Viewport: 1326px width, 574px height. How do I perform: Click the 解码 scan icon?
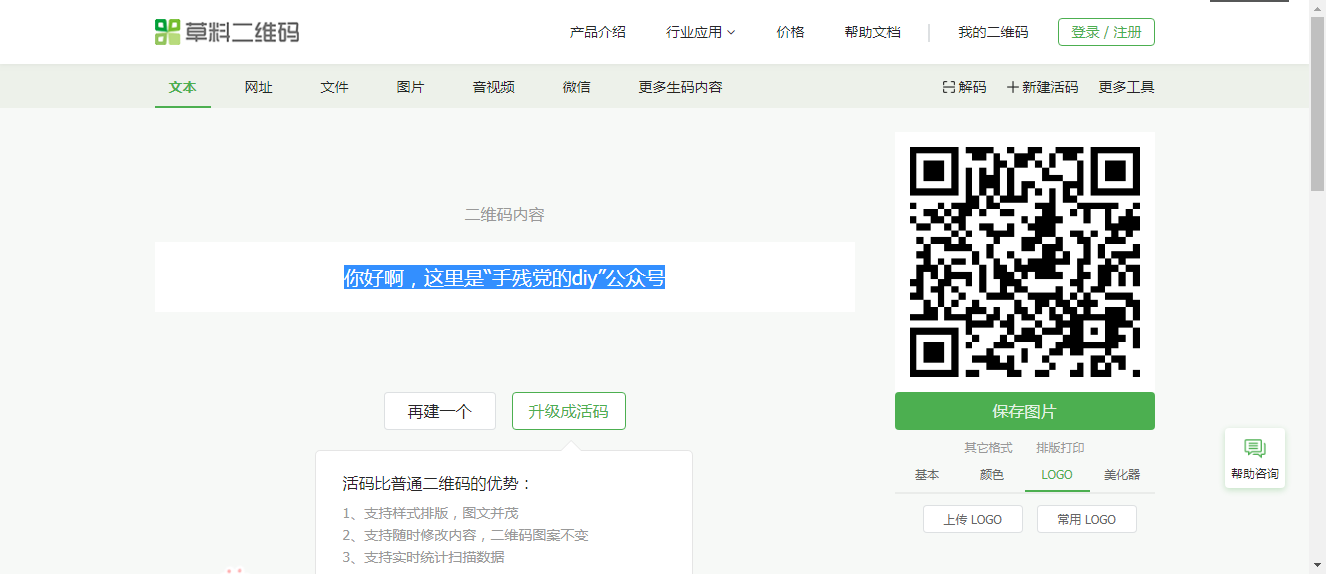point(948,87)
